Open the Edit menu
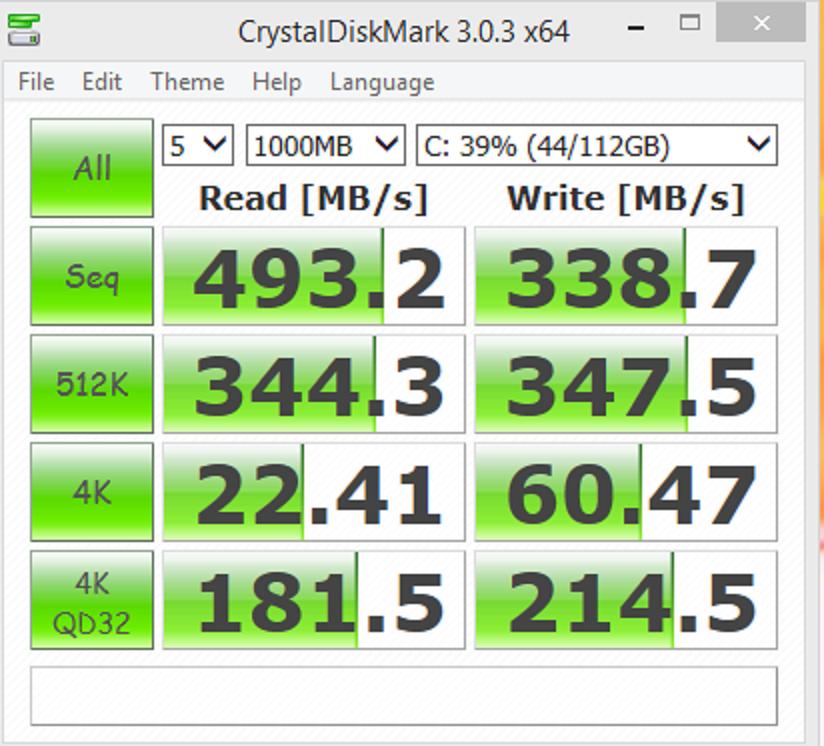Image resolution: width=824 pixels, height=746 pixels. [x=102, y=82]
